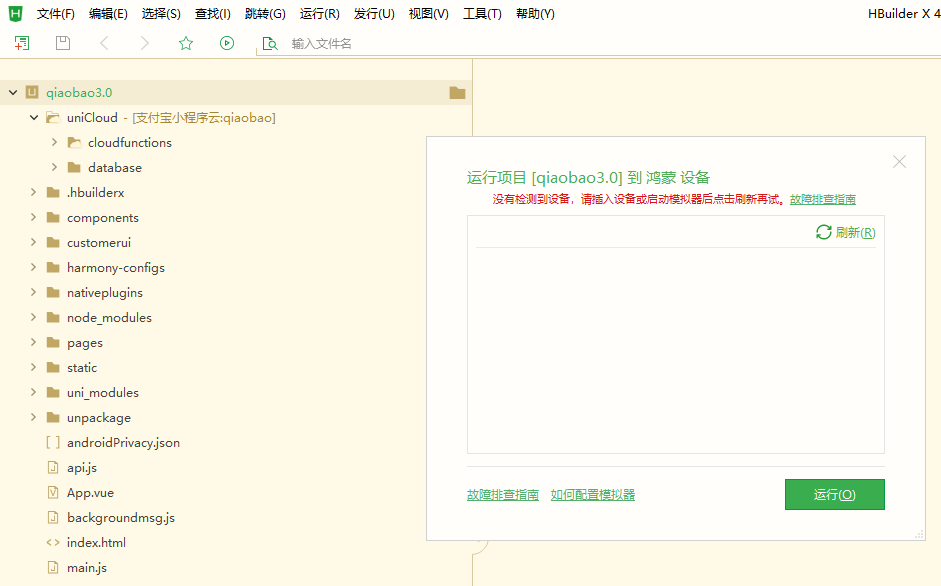This screenshot has width=941, height=586.
Task: Click the file search icon
Action: (x=270, y=43)
